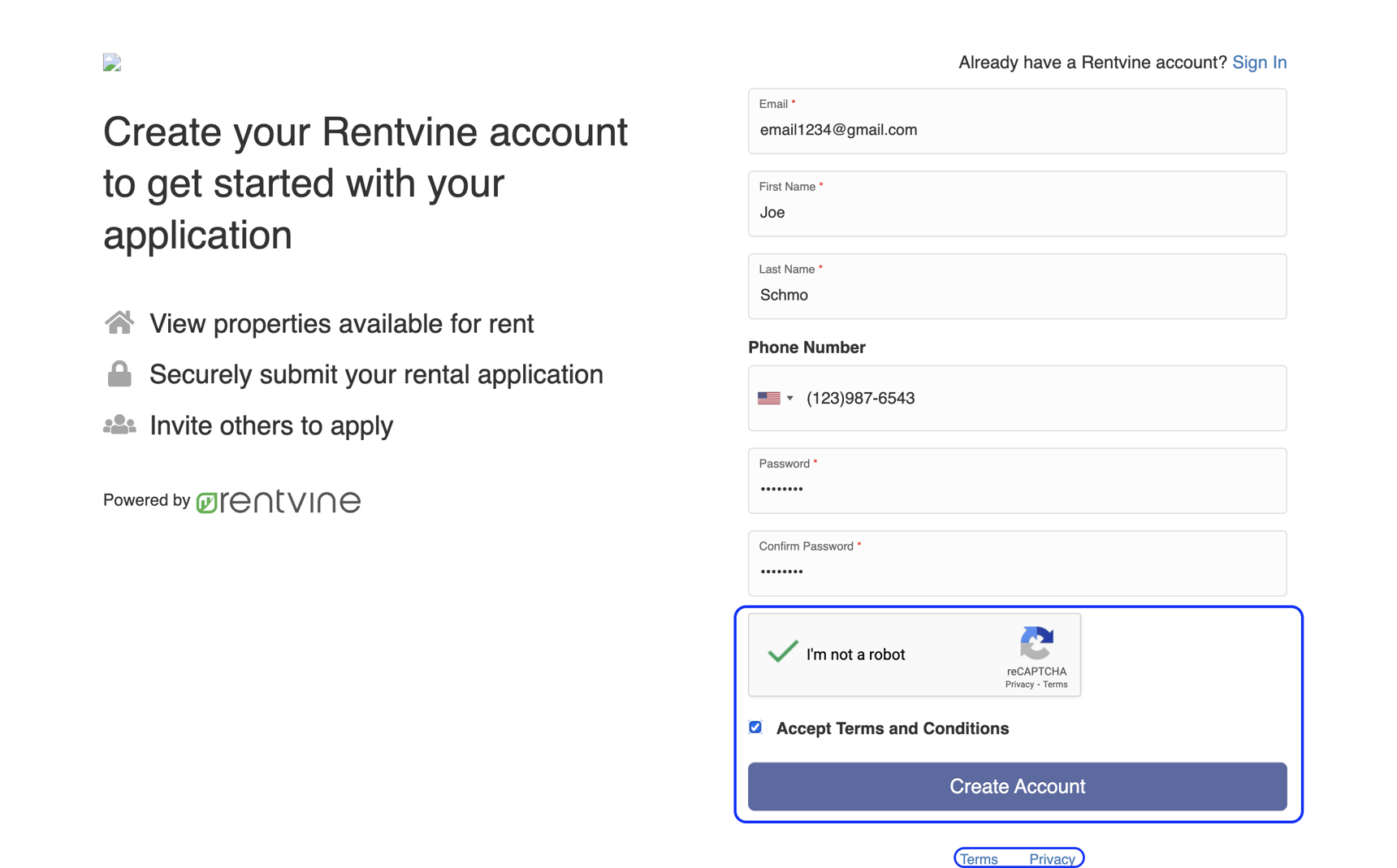The width and height of the screenshot is (1397, 868).
Task: Open the country code dropdown for phone number
Action: pos(776,398)
